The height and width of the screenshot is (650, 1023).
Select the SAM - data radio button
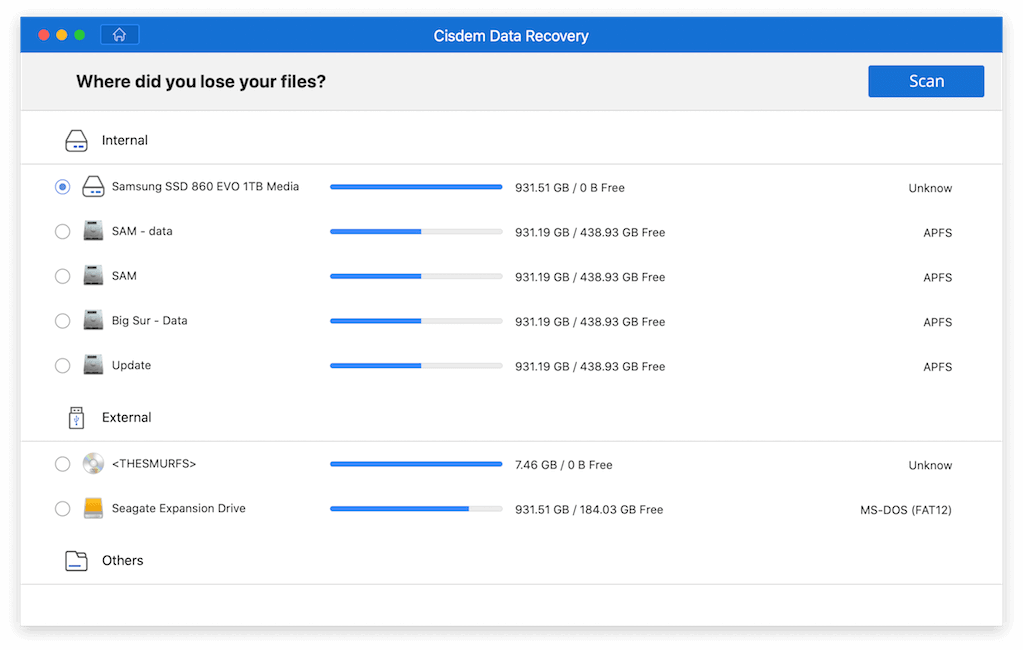pos(62,231)
